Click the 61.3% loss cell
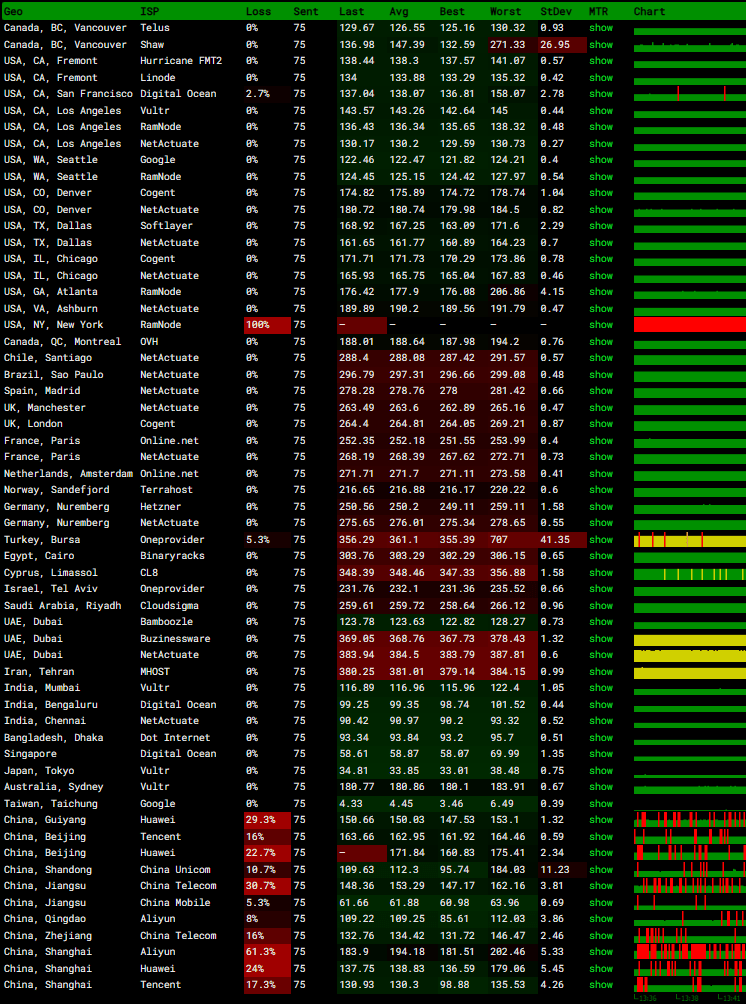This screenshot has width=746, height=1004. 268,952
